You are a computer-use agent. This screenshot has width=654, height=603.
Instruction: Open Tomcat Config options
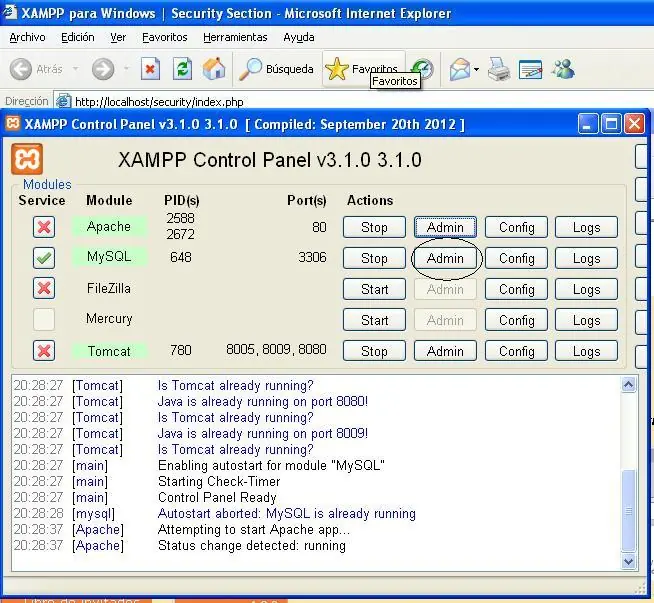pyautogui.click(x=516, y=351)
